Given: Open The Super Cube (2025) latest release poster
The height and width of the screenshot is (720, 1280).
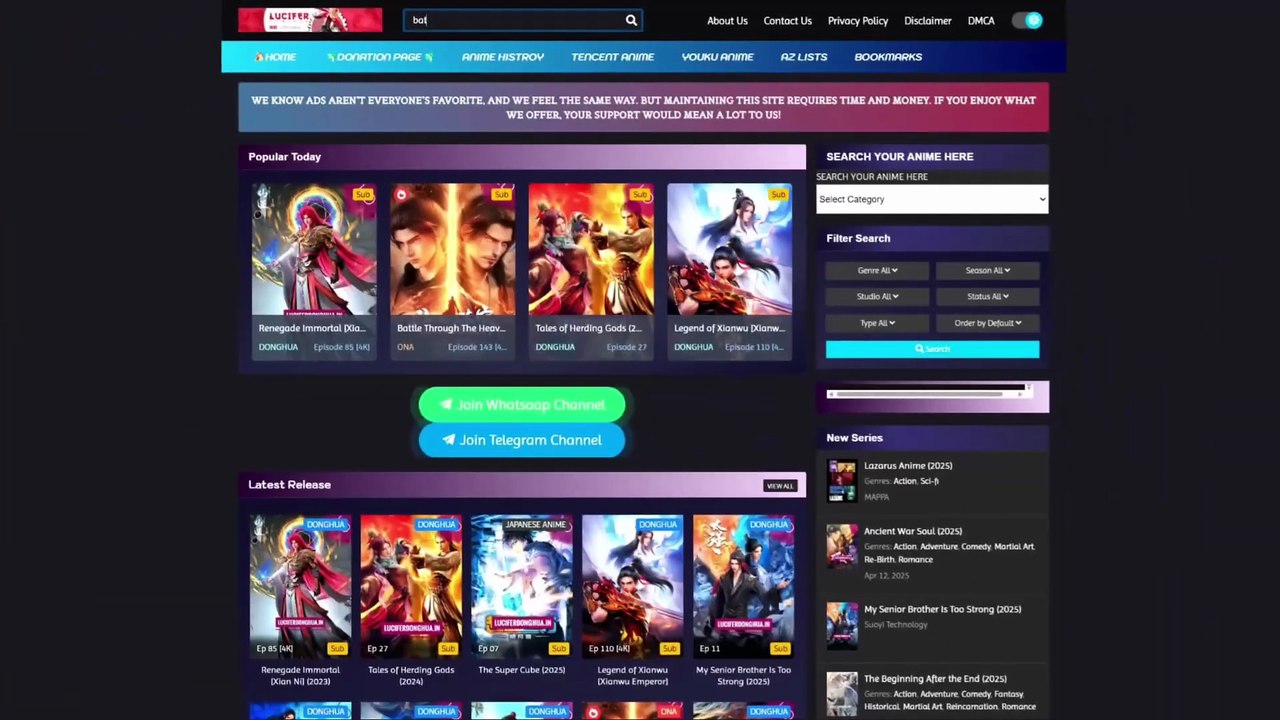Looking at the screenshot, I should click(x=521, y=586).
